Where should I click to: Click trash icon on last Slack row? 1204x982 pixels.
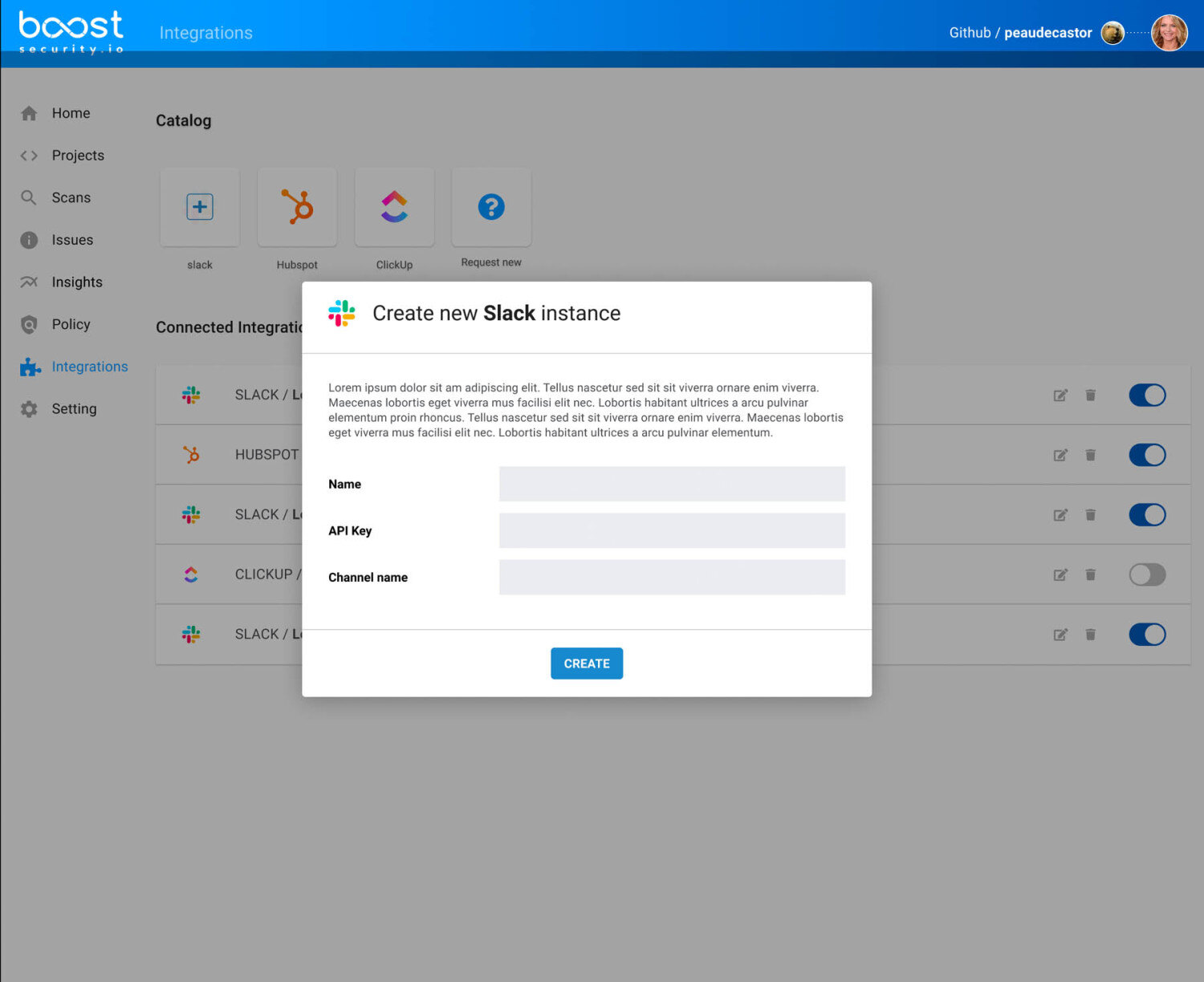click(1090, 635)
